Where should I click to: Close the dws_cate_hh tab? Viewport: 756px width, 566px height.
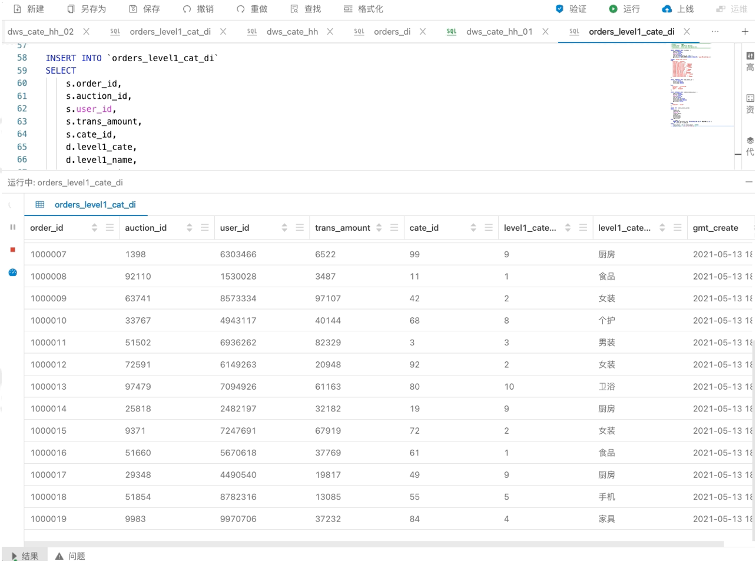point(330,31)
